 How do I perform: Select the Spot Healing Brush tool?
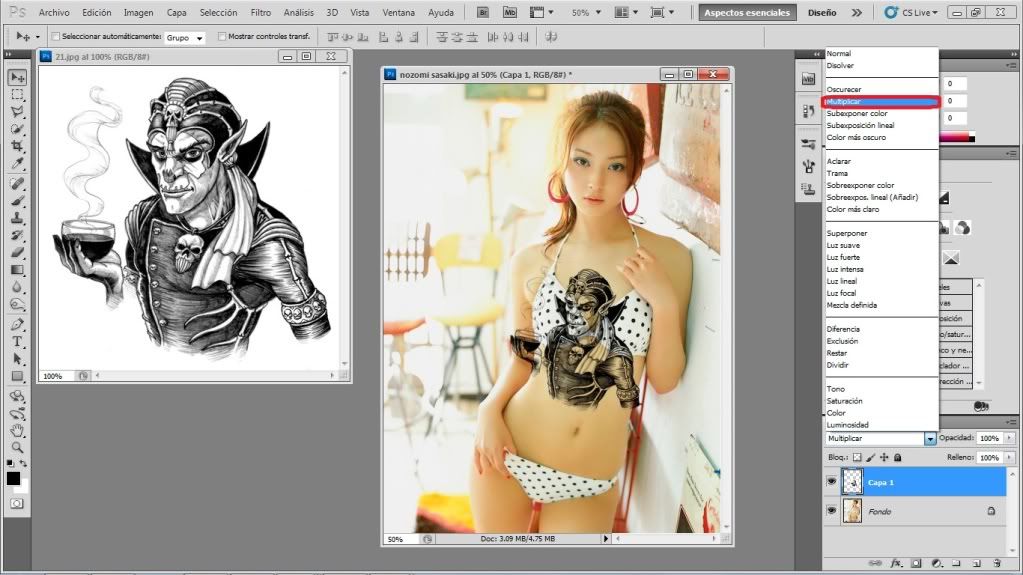[18, 184]
